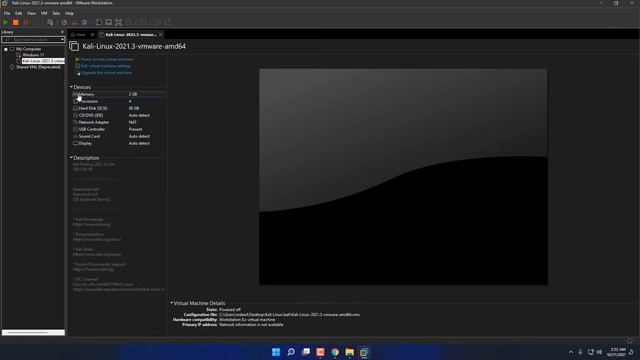Image resolution: width=640 pixels, height=360 pixels.
Task: Click the red app icon on the taskbar
Action: pyautogui.click(x=320, y=352)
